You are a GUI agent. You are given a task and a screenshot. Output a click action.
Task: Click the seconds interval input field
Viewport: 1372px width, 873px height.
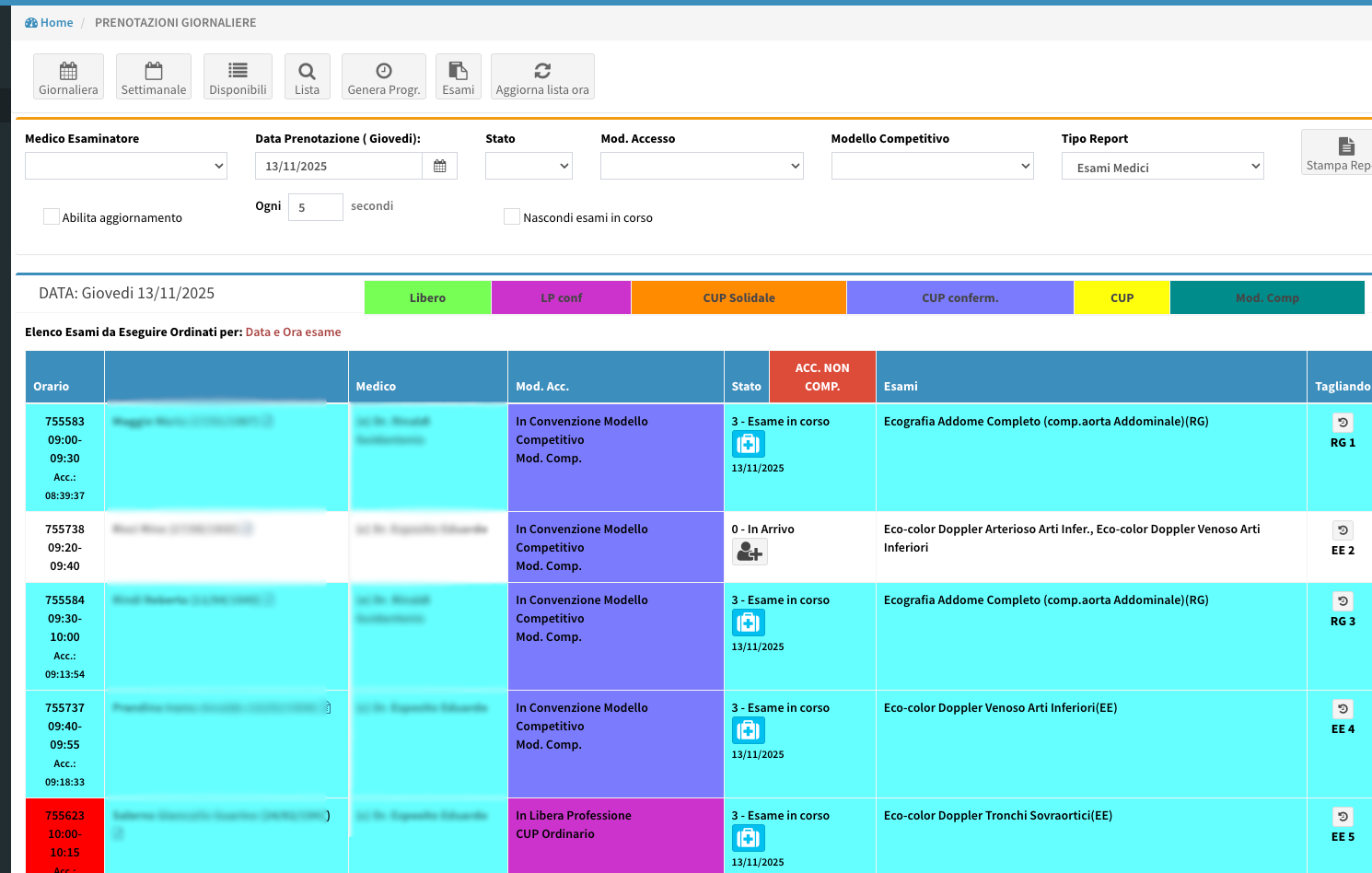[315, 207]
